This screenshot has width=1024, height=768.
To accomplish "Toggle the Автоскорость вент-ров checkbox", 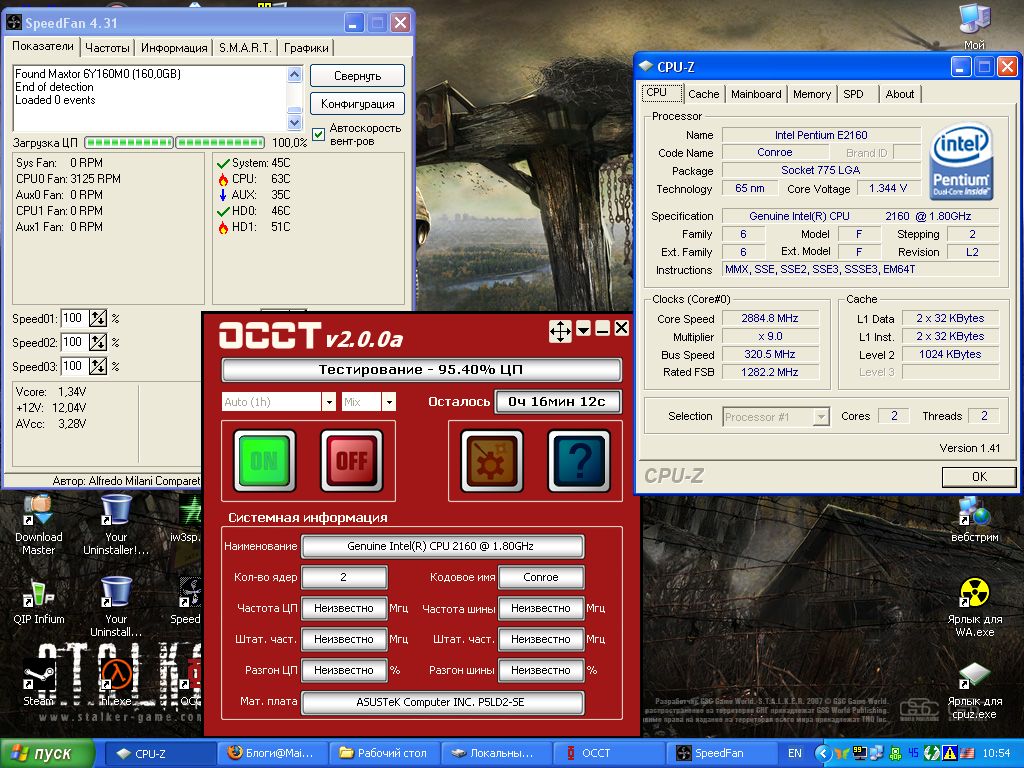I will coord(319,134).
